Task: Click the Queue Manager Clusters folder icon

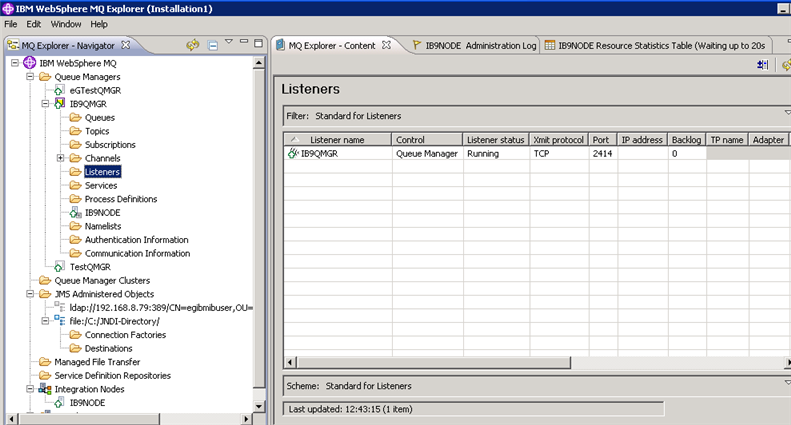Action: pos(45,280)
